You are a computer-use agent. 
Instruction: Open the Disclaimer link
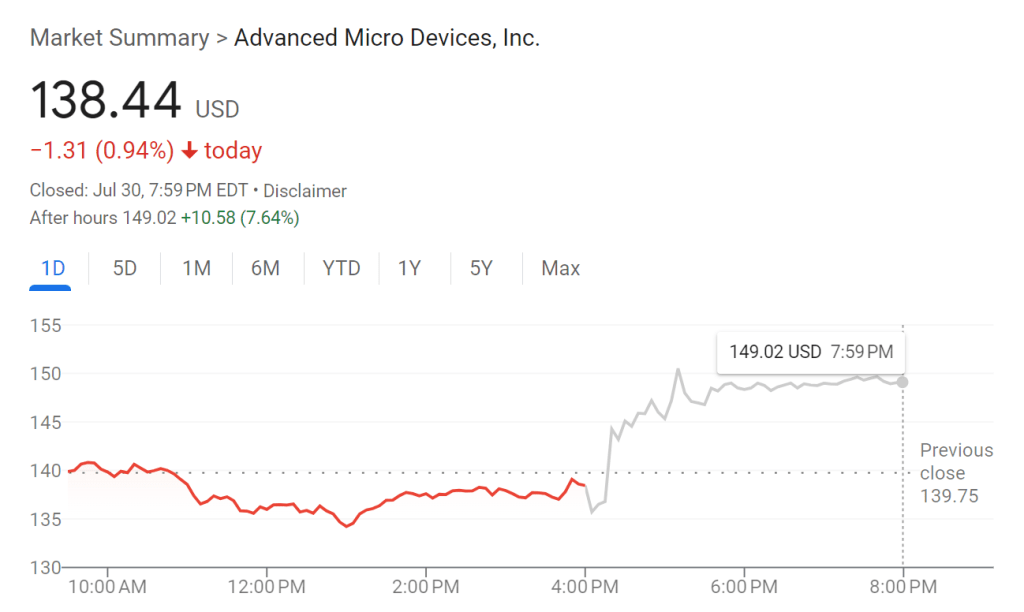[305, 191]
